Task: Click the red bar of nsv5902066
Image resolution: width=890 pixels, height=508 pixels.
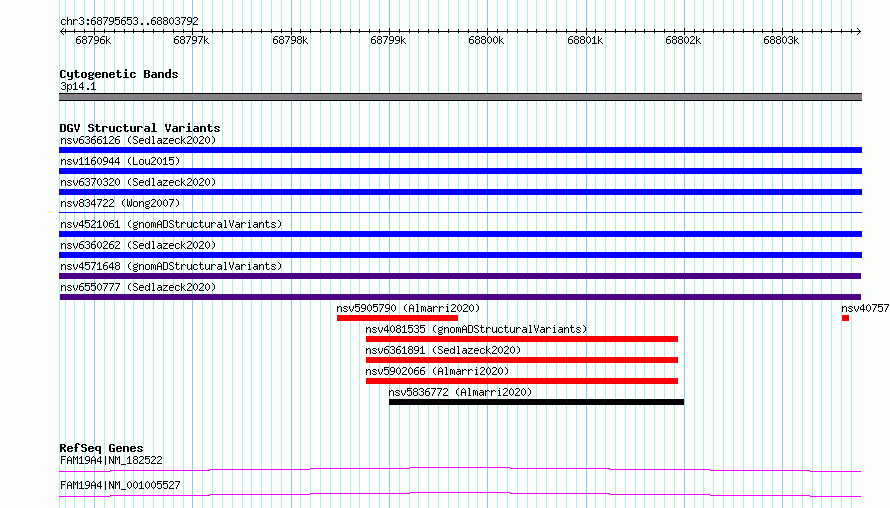Action: tap(522, 381)
